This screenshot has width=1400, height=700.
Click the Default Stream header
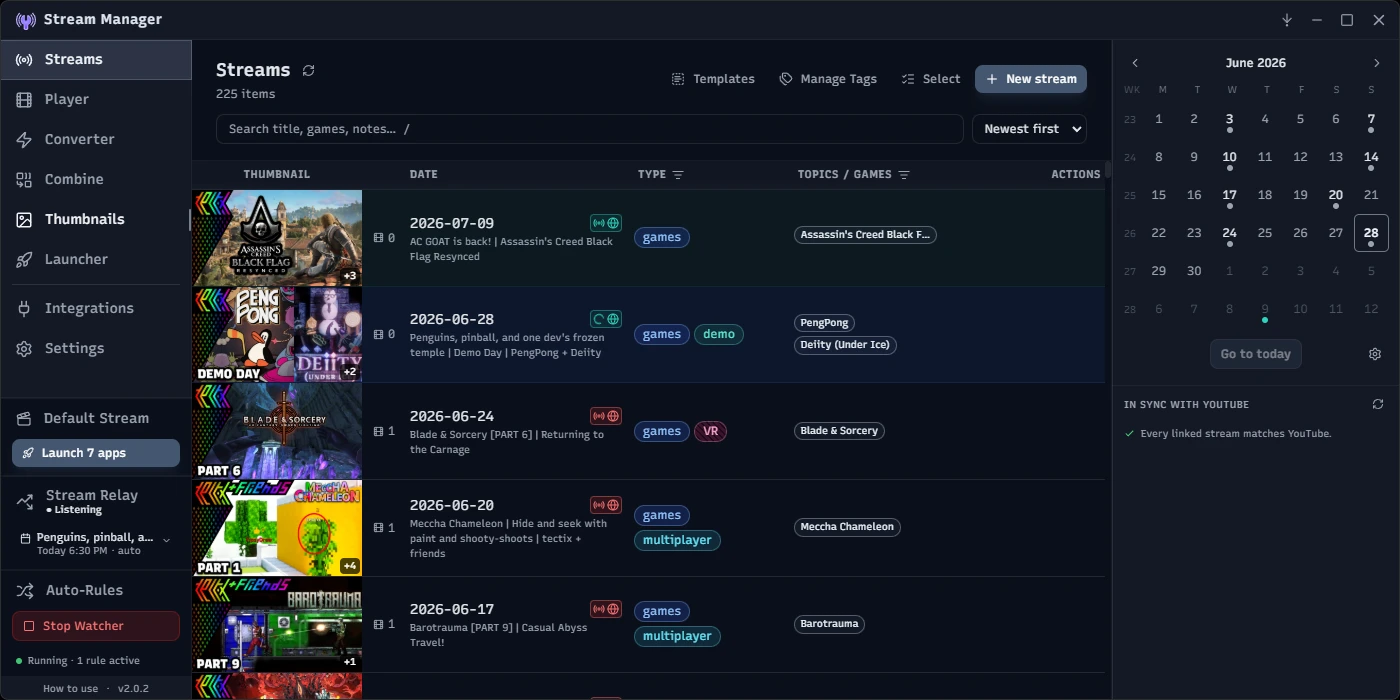[96, 418]
